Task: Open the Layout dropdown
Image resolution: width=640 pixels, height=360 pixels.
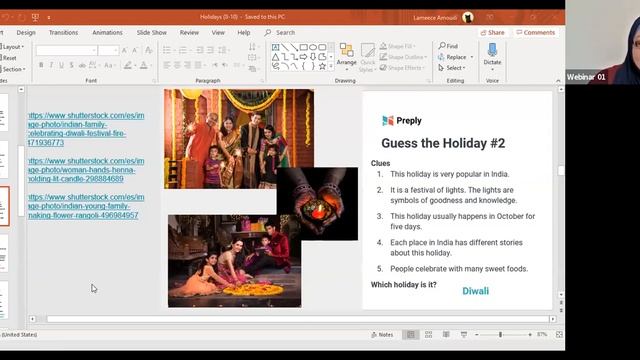Action: [x=12, y=47]
